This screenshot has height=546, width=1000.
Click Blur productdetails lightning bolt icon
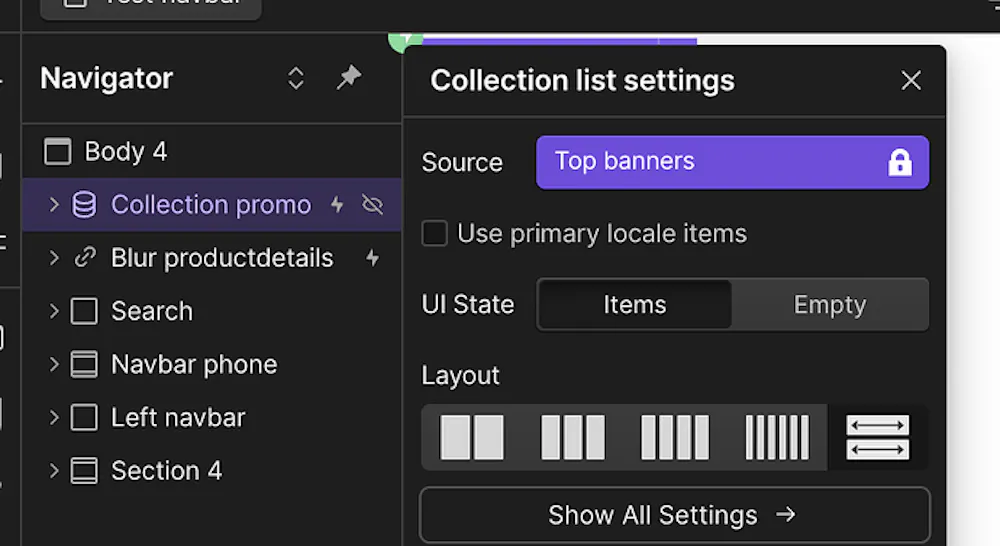372,258
